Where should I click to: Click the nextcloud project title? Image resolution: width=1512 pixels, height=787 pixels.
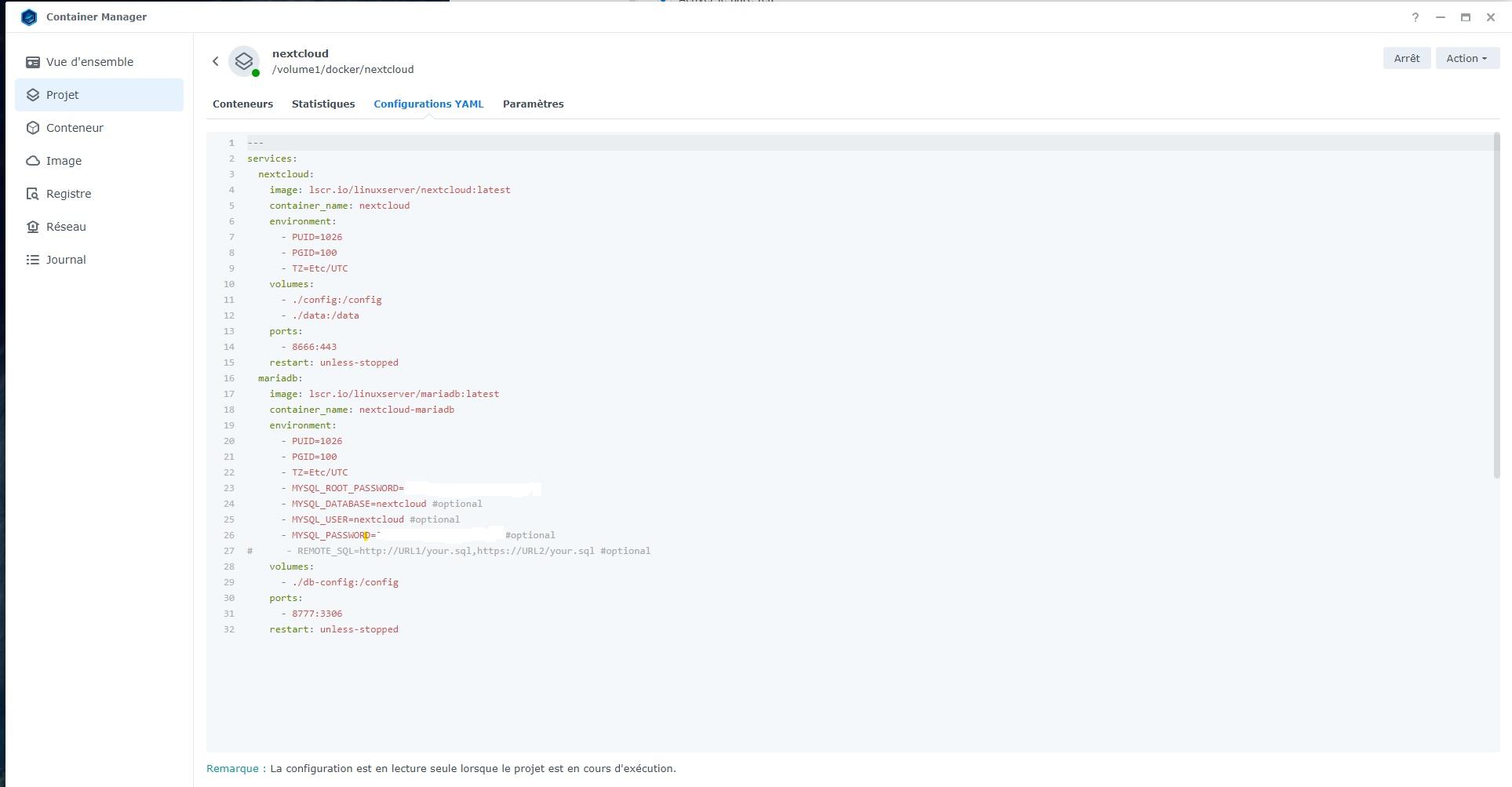(x=301, y=53)
